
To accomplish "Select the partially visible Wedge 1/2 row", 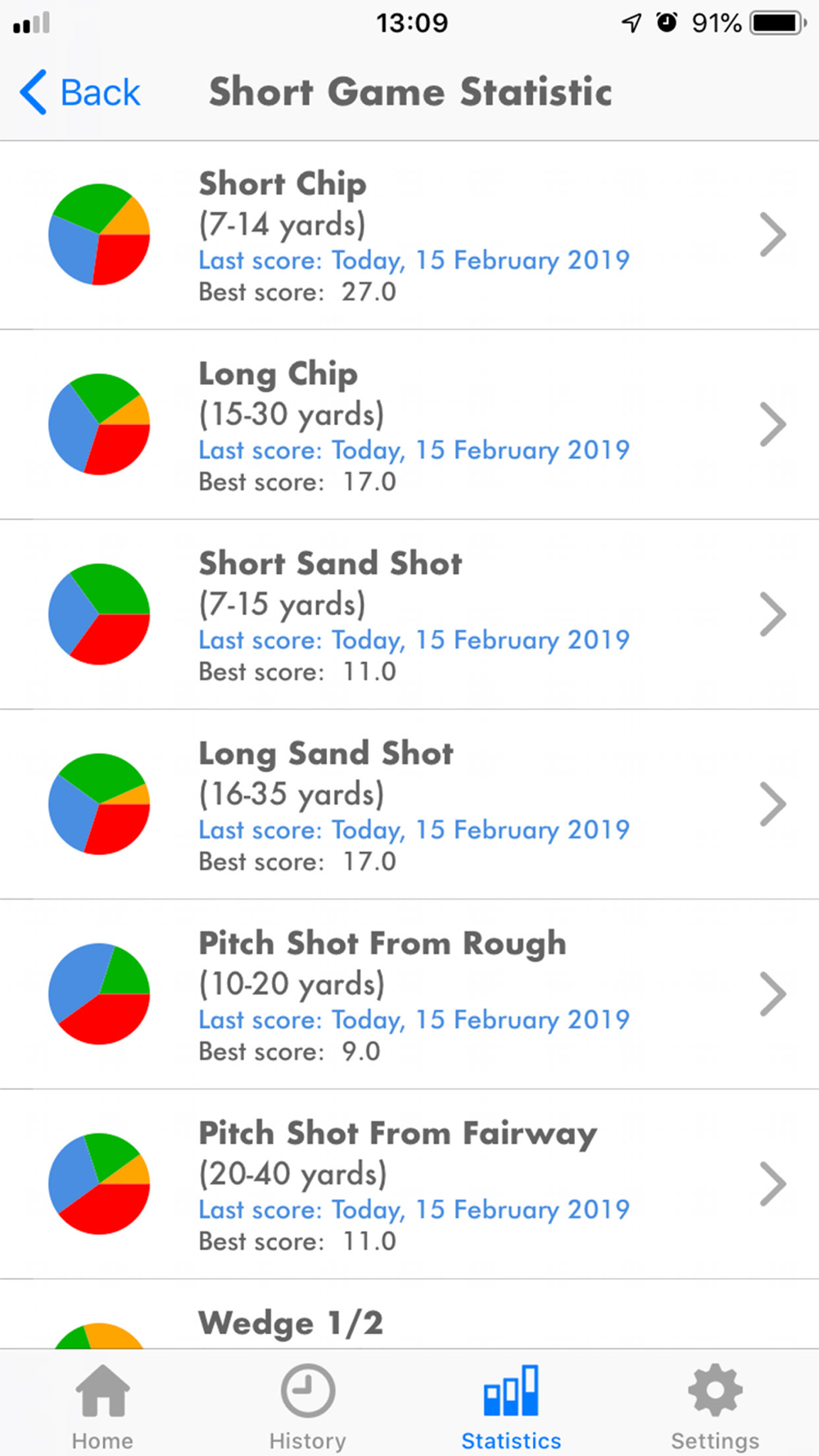I will coord(409,1314).
